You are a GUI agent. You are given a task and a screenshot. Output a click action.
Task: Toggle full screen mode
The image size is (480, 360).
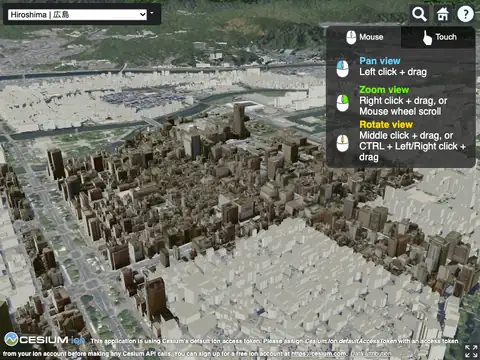coord(471,351)
